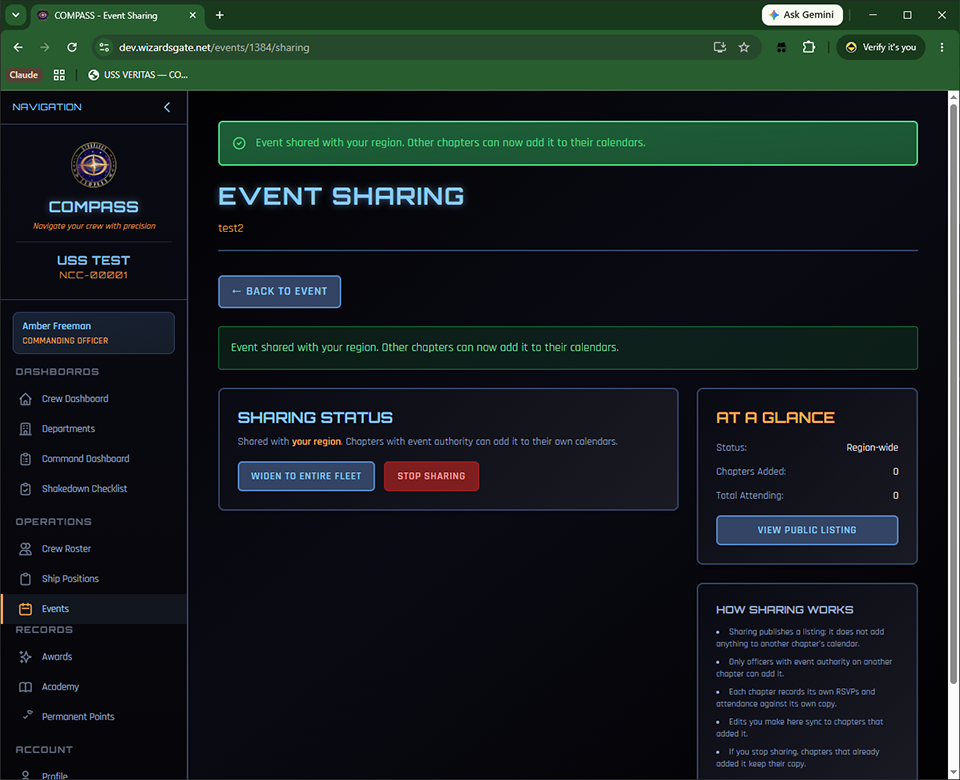This screenshot has width=960, height=780.
Task: Open the browser extensions puzzle icon
Action: pos(809,47)
